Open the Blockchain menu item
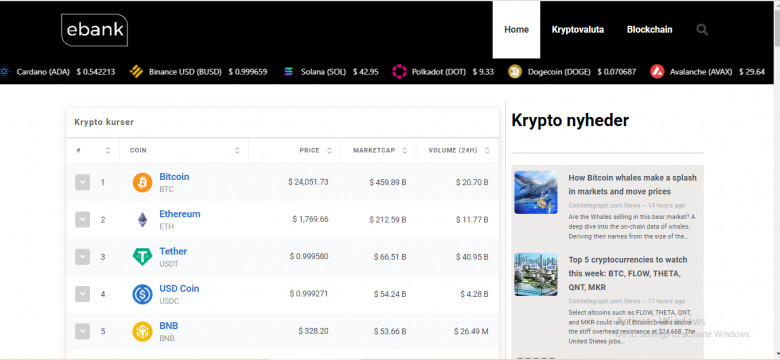 649,29
